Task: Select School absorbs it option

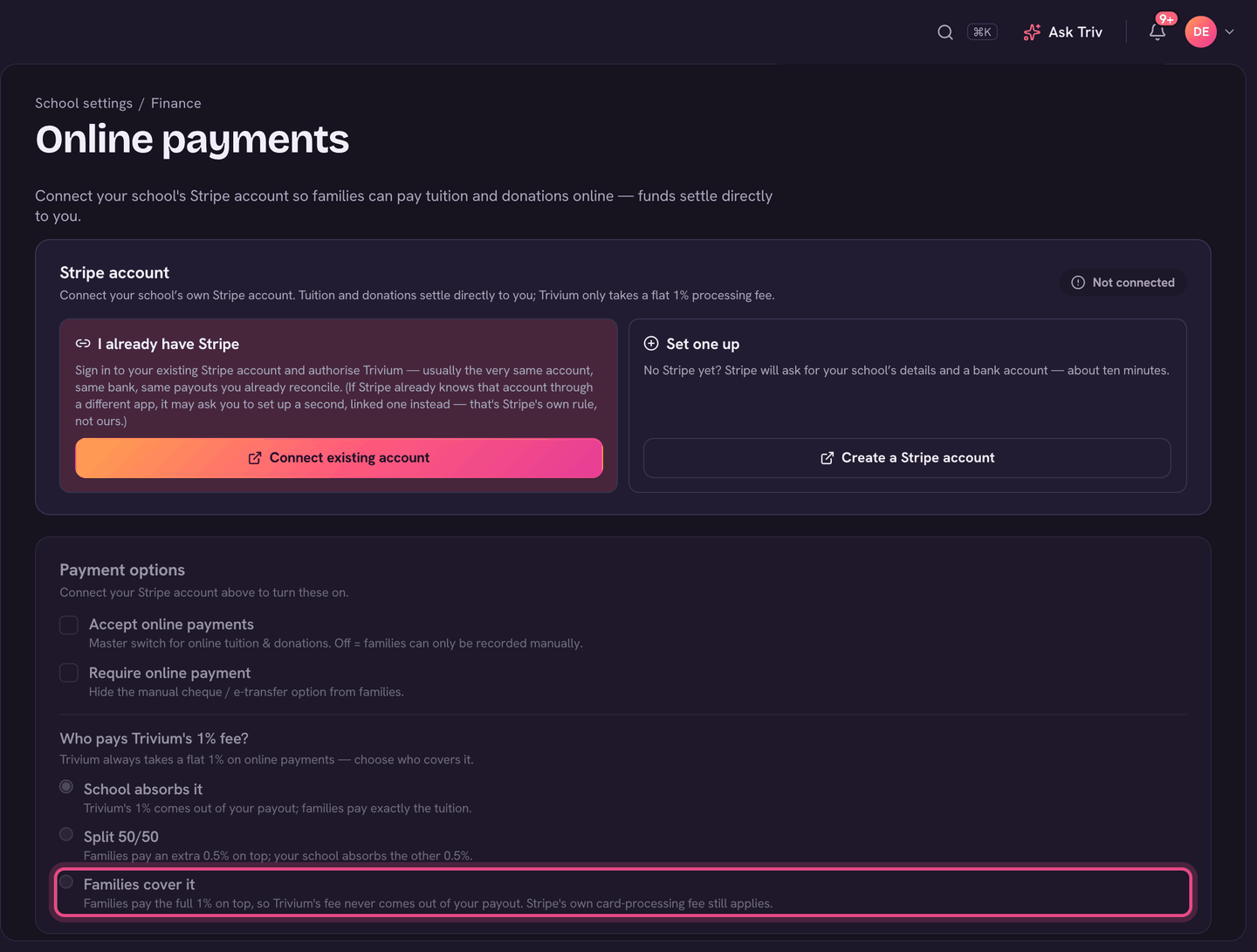Action: (x=66, y=787)
